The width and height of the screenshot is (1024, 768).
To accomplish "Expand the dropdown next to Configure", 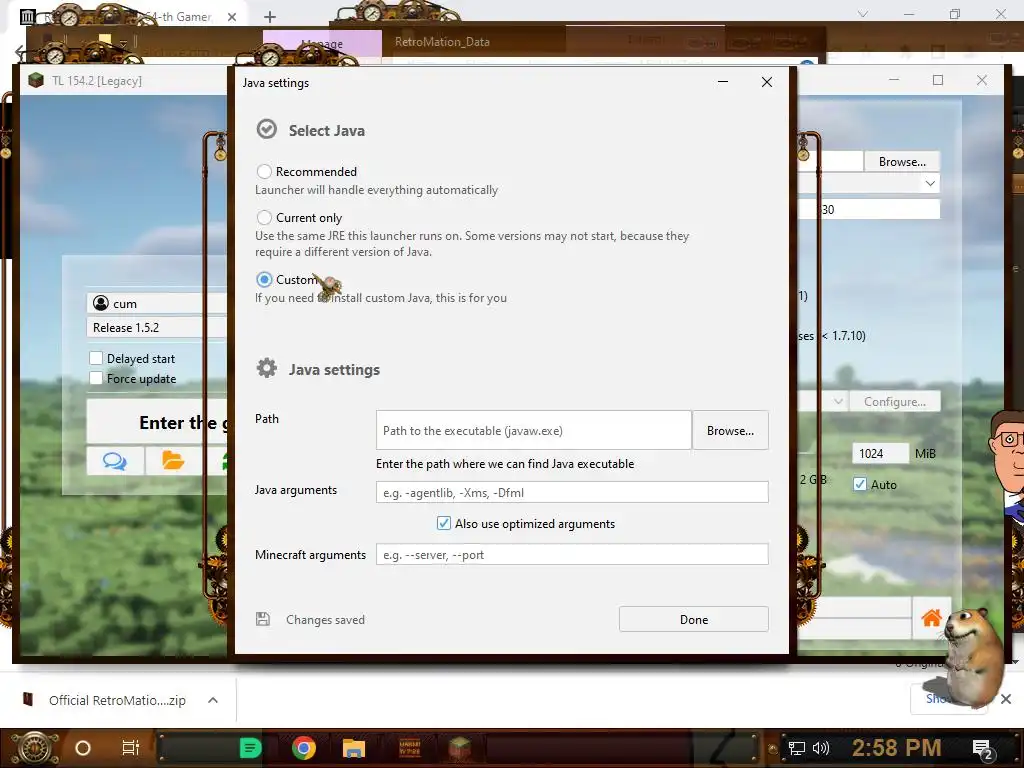I will tap(838, 402).
